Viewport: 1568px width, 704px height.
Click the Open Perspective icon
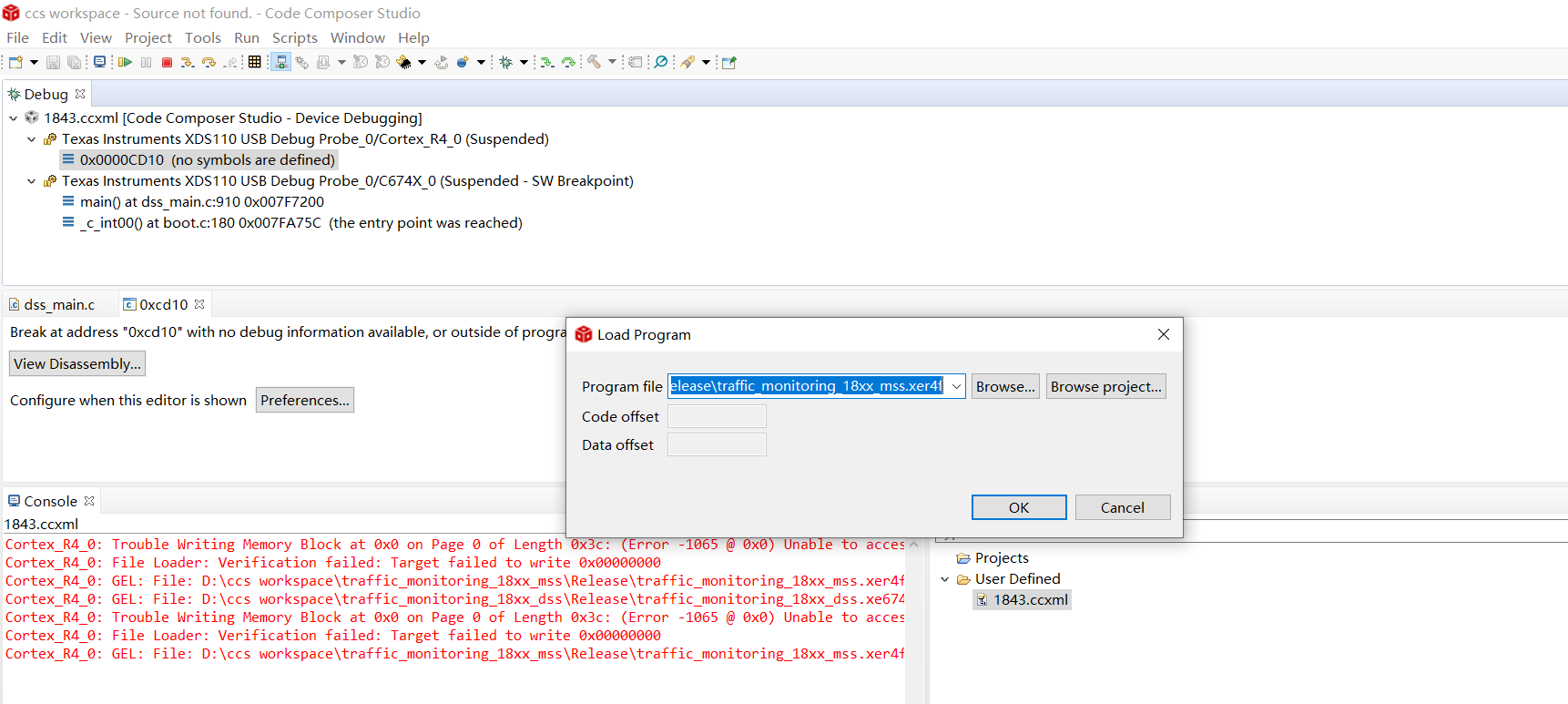click(x=729, y=62)
